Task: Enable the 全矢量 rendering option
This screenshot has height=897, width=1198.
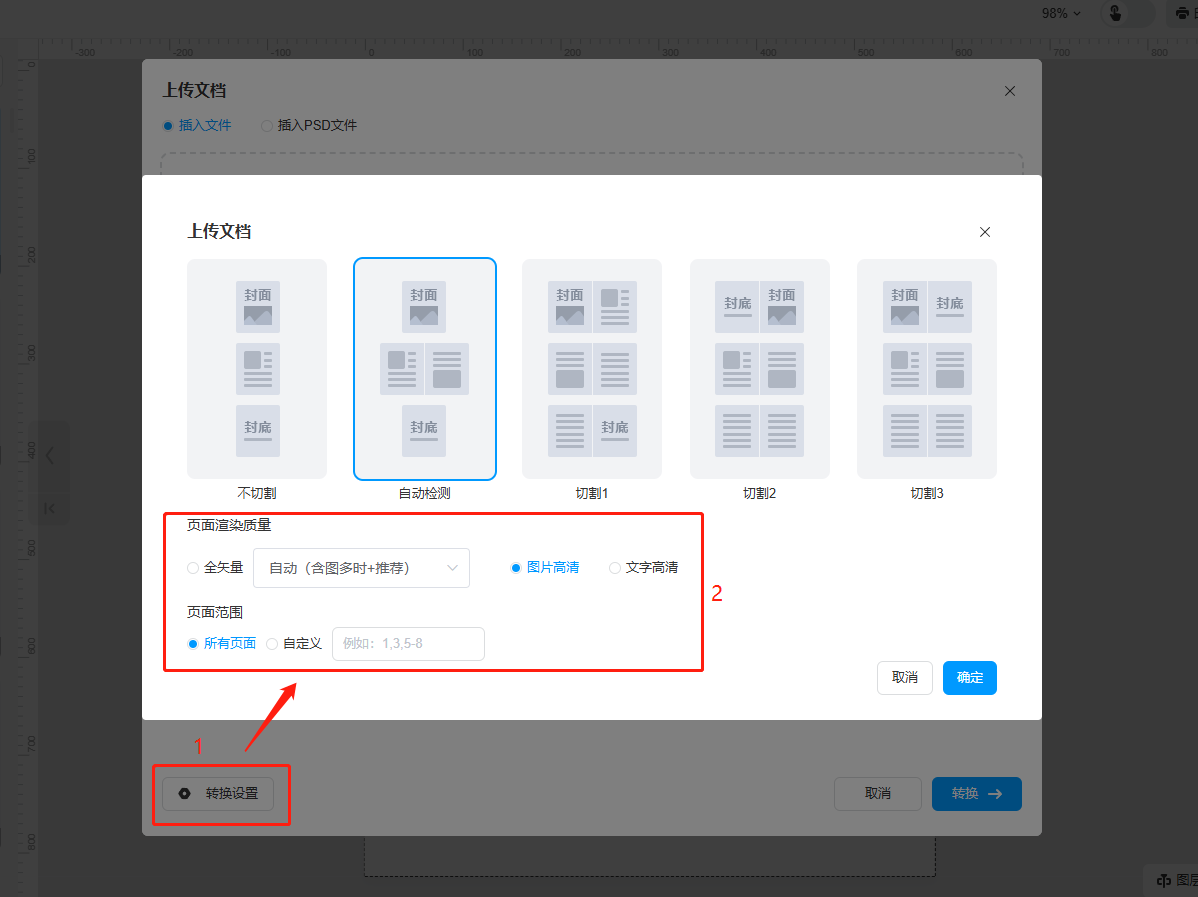Action: 194,568
